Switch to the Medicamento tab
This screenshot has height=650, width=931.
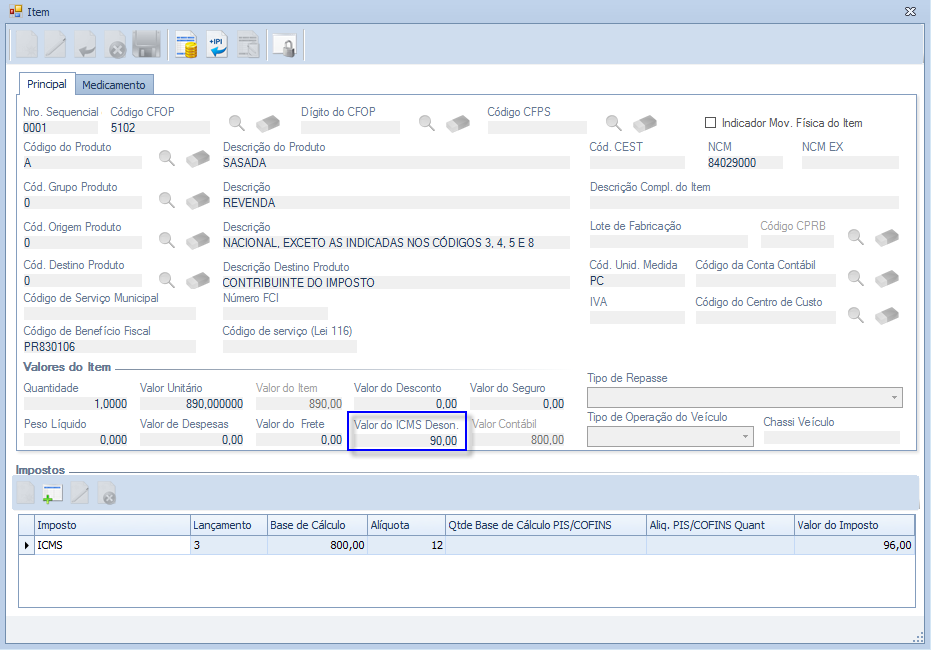tap(114, 85)
